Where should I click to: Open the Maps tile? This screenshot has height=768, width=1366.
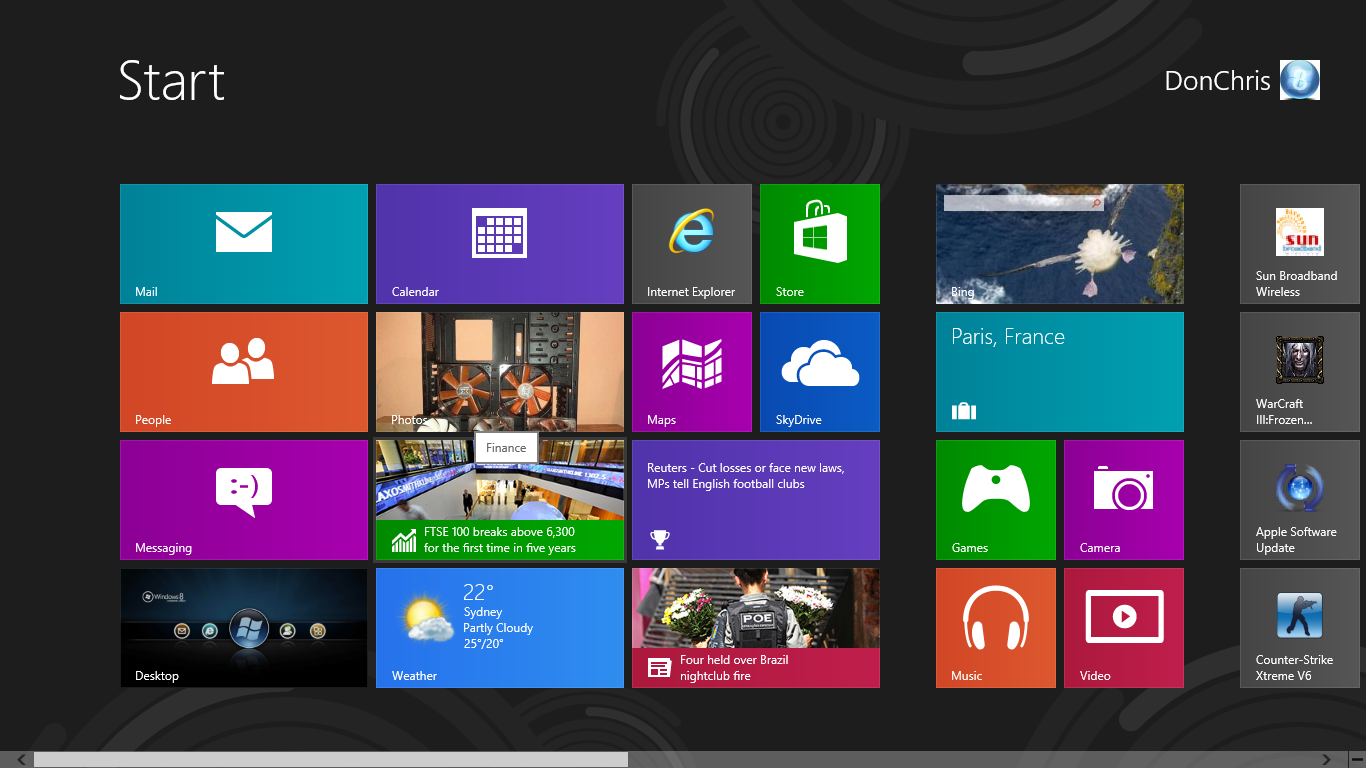pyautogui.click(x=692, y=372)
